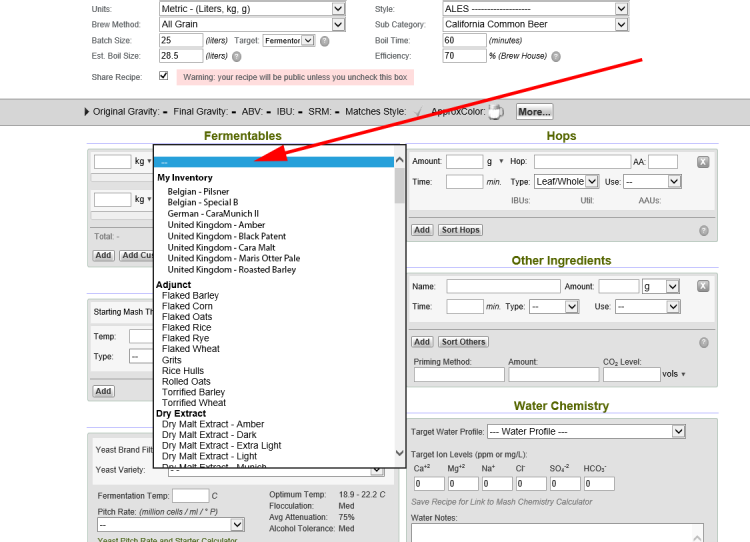Expand the Water Profile dropdown

[585, 431]
